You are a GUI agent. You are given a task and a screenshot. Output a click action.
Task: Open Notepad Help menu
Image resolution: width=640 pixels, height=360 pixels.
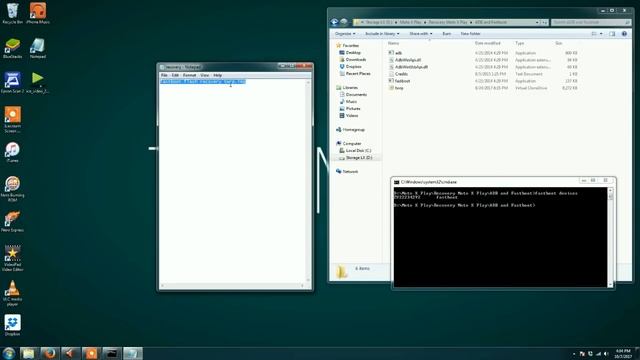coord(218,75)
